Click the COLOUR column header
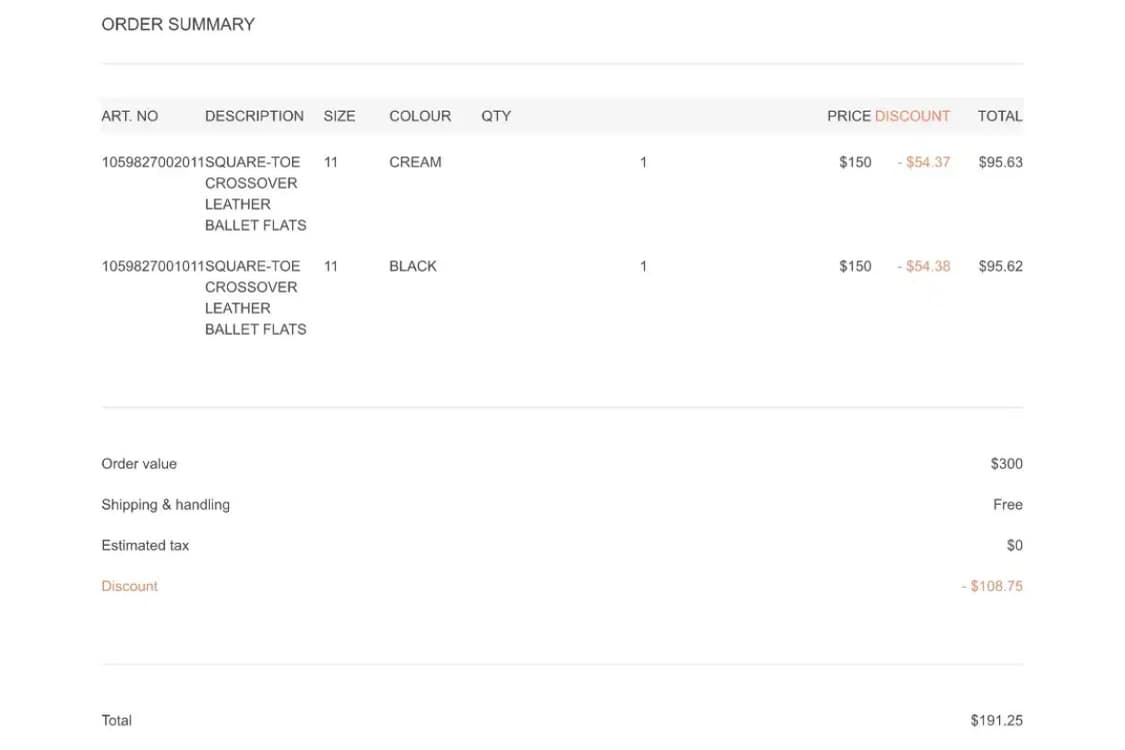Screen dimensions: 1125x750 tap(420, 116)
